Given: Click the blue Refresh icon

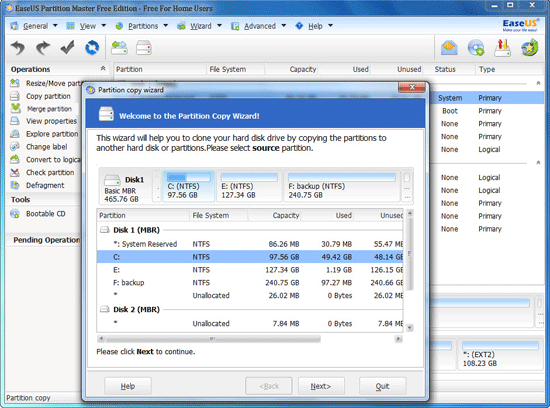Looking at the screenshot, I should click(92, 47).
